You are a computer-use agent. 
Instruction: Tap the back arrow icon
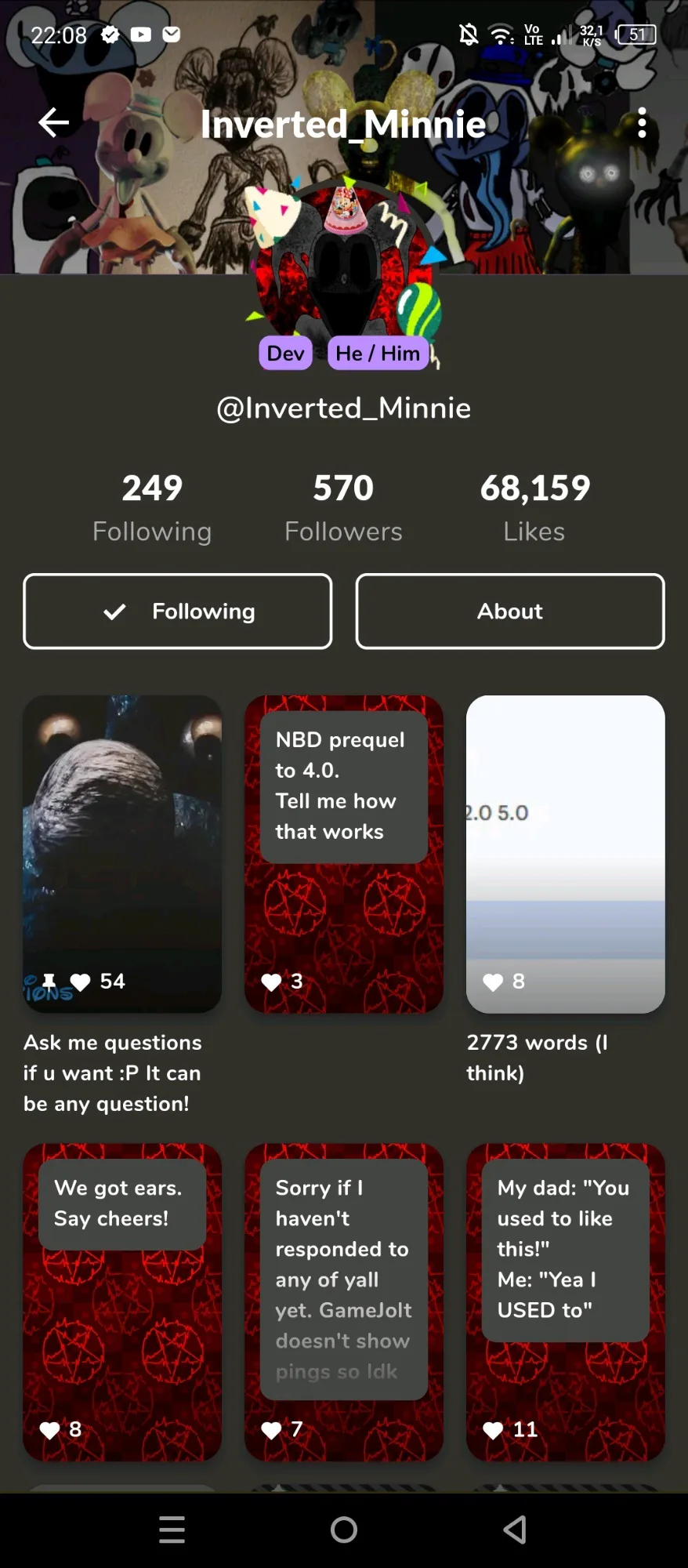(x=53, y=122)
